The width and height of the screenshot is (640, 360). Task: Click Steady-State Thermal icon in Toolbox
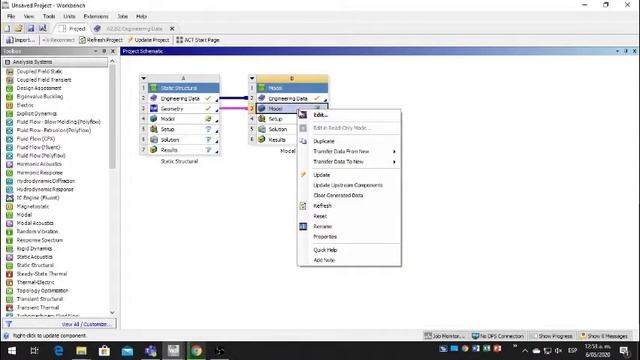click(9, 274)
